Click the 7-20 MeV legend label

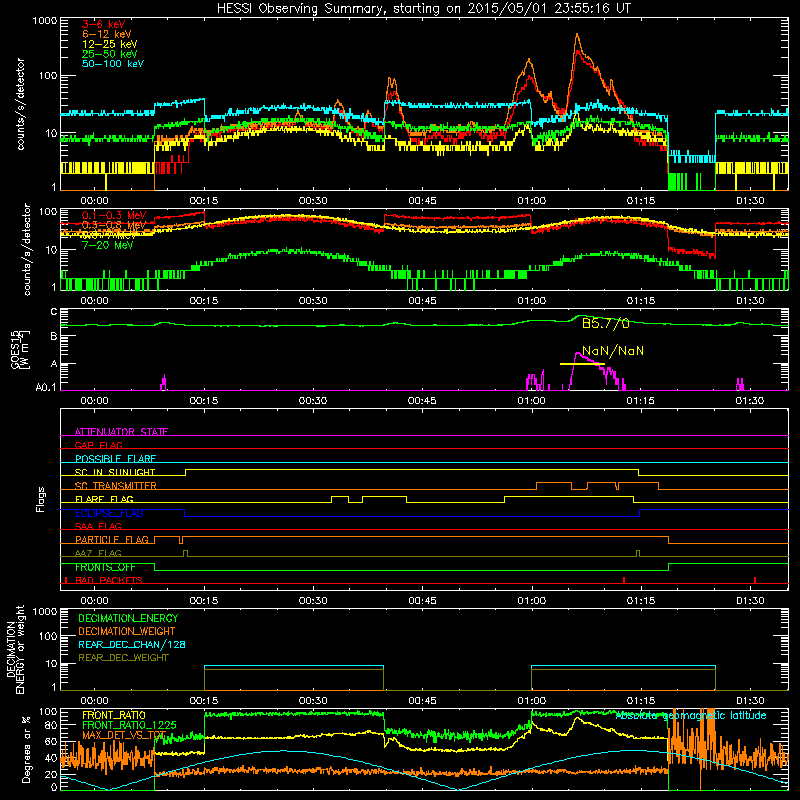click(108, 245)
